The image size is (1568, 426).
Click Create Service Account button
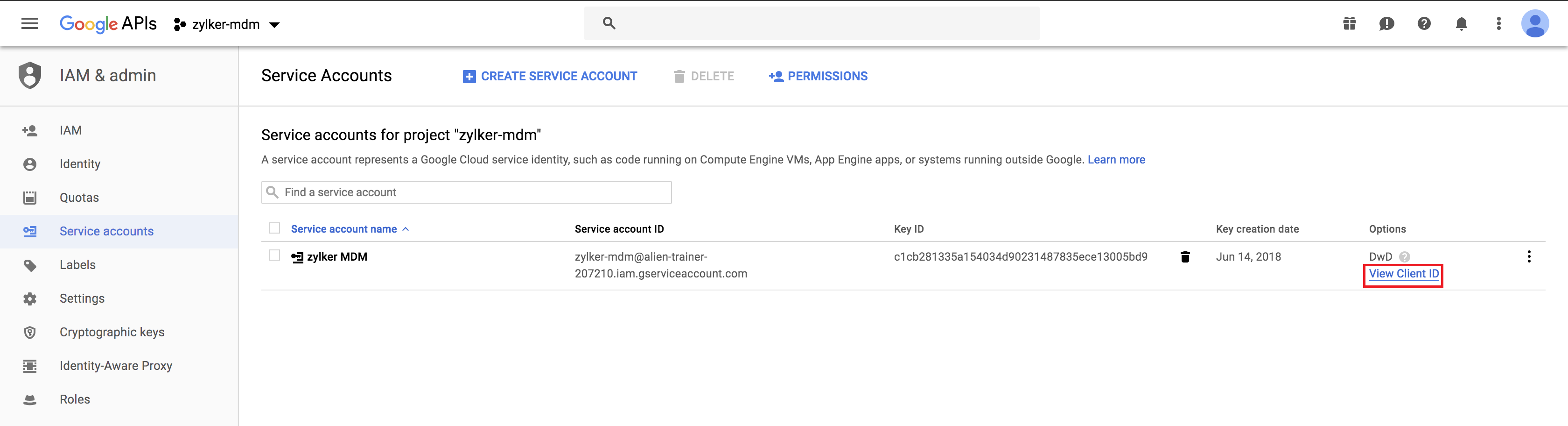550,76
